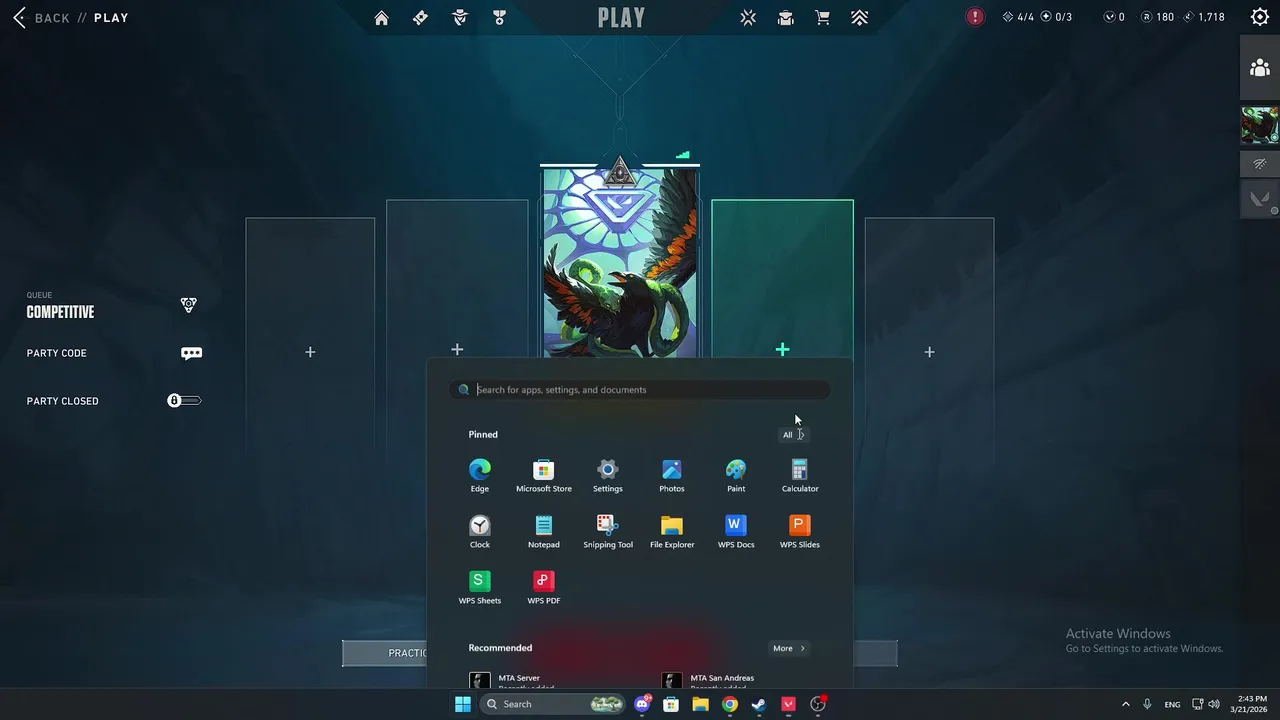Click the 1,718 credits balance

1204,17
